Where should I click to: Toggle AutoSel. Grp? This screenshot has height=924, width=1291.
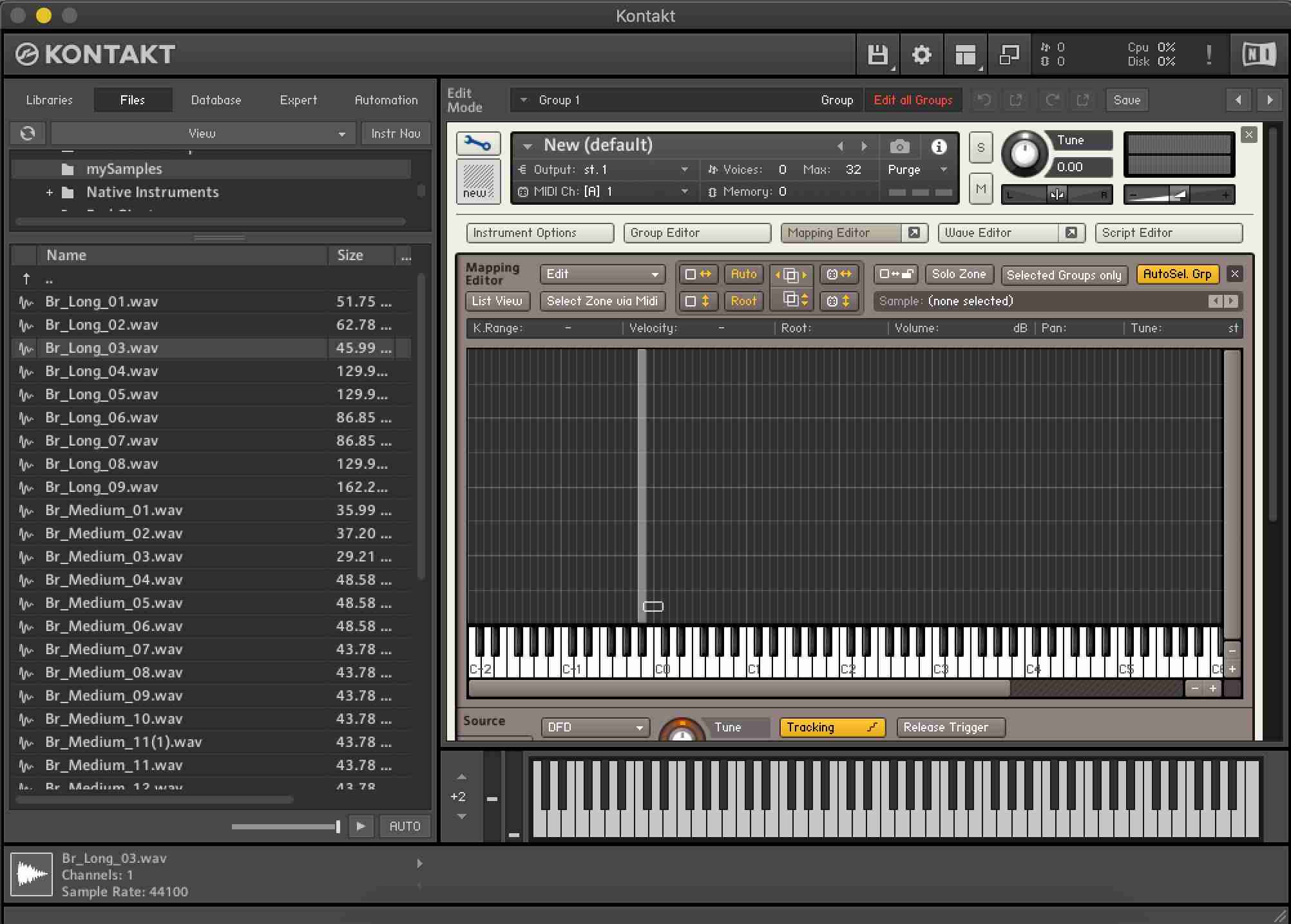1177,274
